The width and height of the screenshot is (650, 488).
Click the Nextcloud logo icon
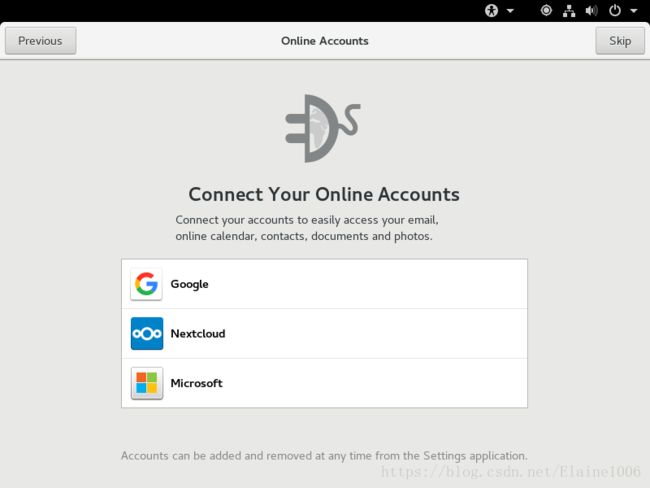coord(147,334)
